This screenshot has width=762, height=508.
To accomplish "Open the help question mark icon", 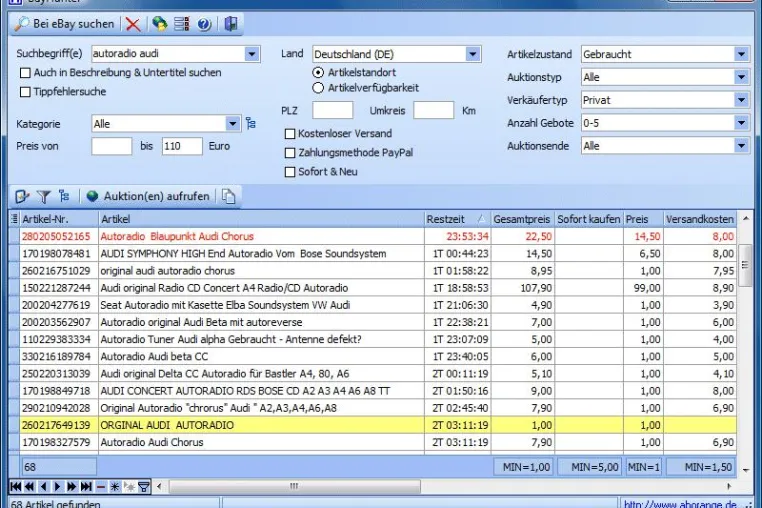I will (x=204, y=24).
